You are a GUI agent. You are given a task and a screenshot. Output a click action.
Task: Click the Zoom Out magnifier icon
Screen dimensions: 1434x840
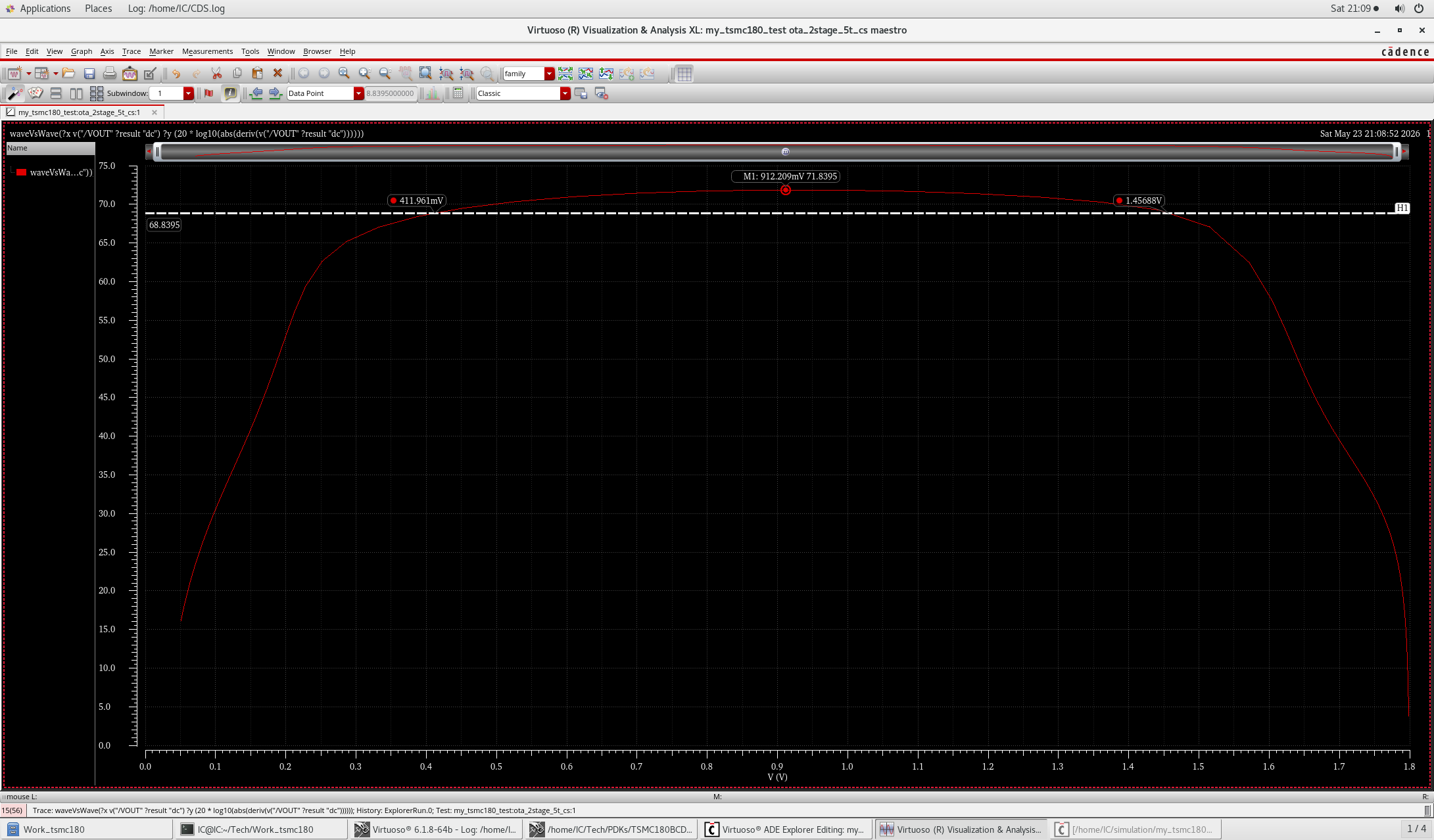point(385,74)
